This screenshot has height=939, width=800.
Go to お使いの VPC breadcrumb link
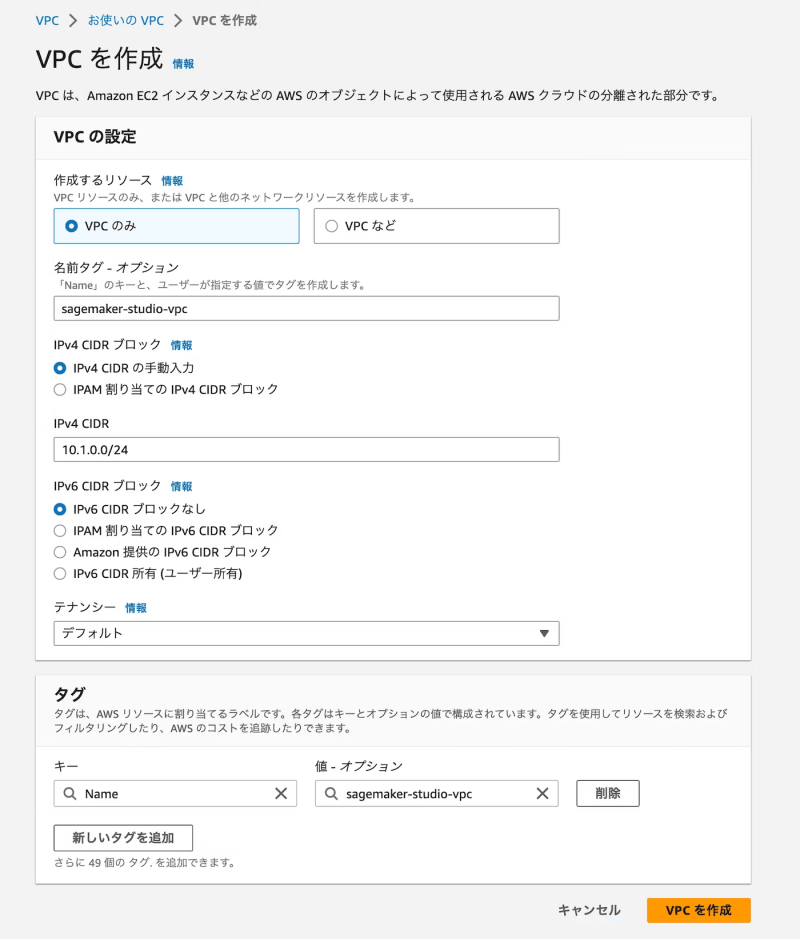click(126, 20)
